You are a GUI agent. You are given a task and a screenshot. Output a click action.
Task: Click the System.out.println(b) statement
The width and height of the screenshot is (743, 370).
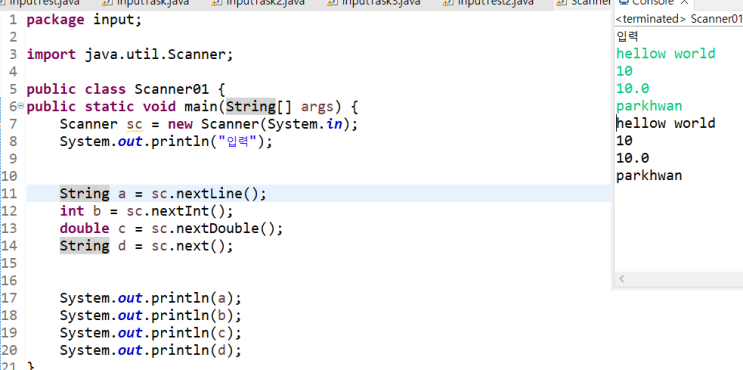151,316
